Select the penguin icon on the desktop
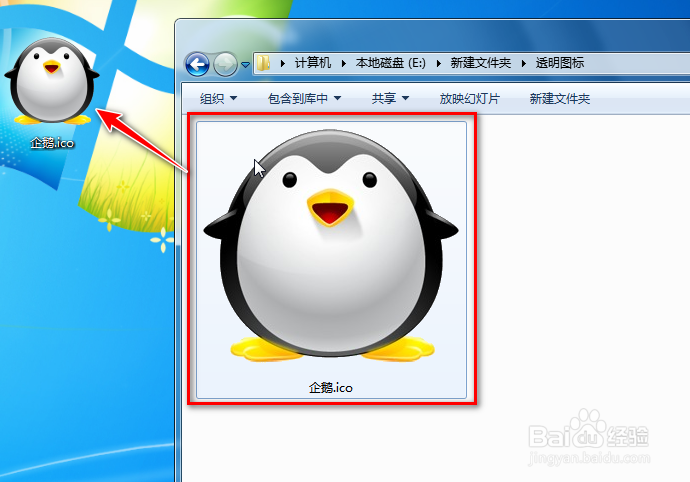 pyautogui.click(x=52, y=81)
